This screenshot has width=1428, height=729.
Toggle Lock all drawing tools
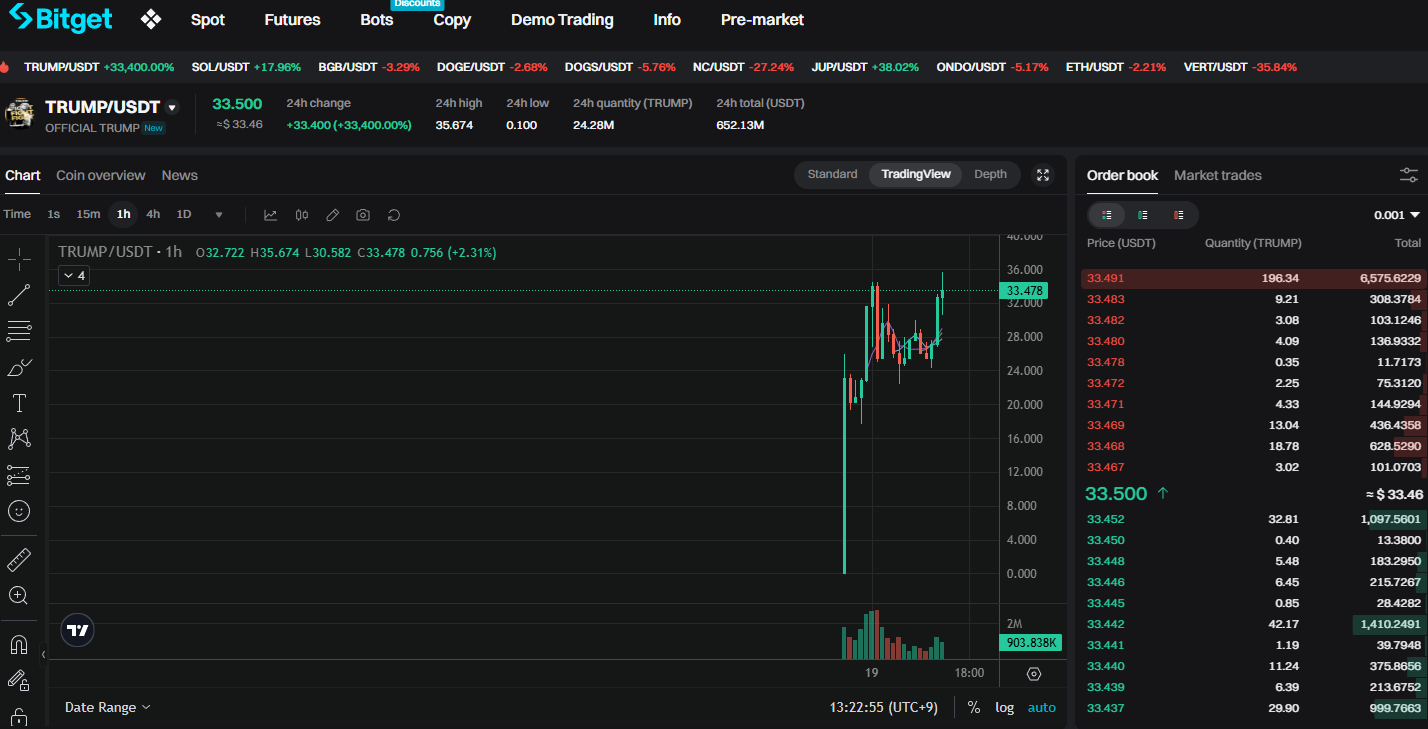pyautogui.click(x=19, y=715)
